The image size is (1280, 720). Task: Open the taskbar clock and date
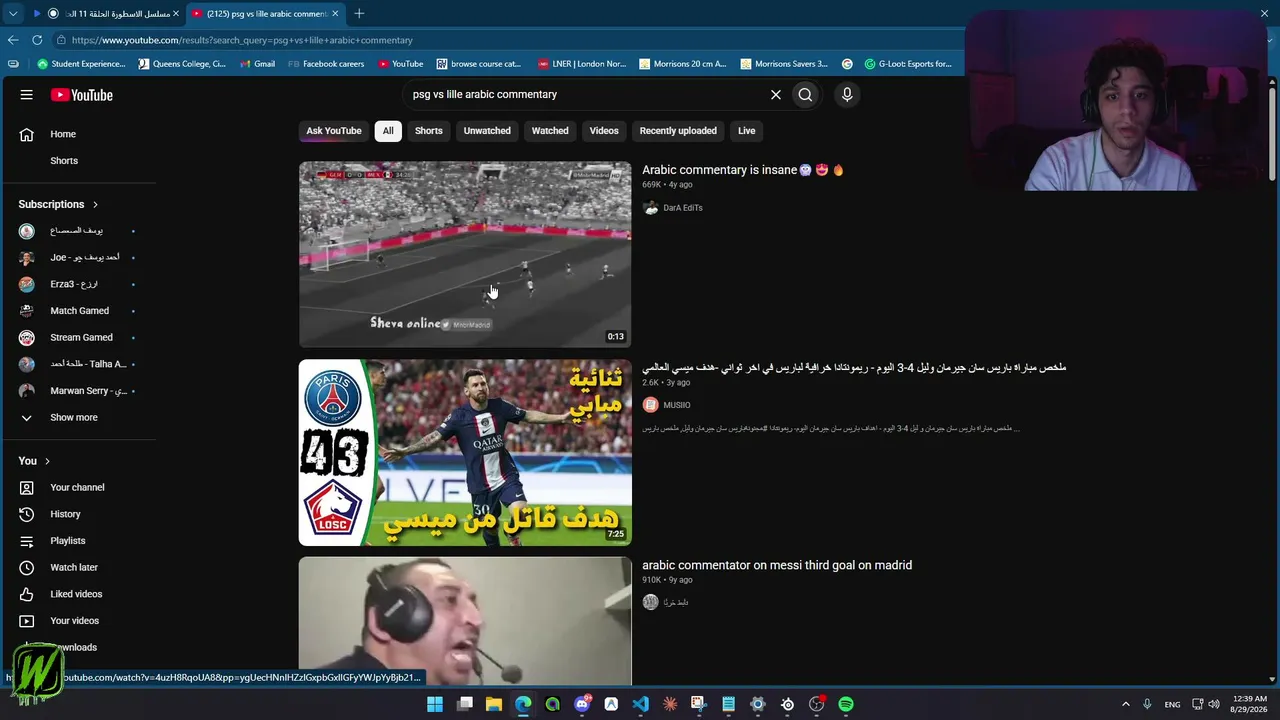pyautogui.click(x=1249, y=705)
